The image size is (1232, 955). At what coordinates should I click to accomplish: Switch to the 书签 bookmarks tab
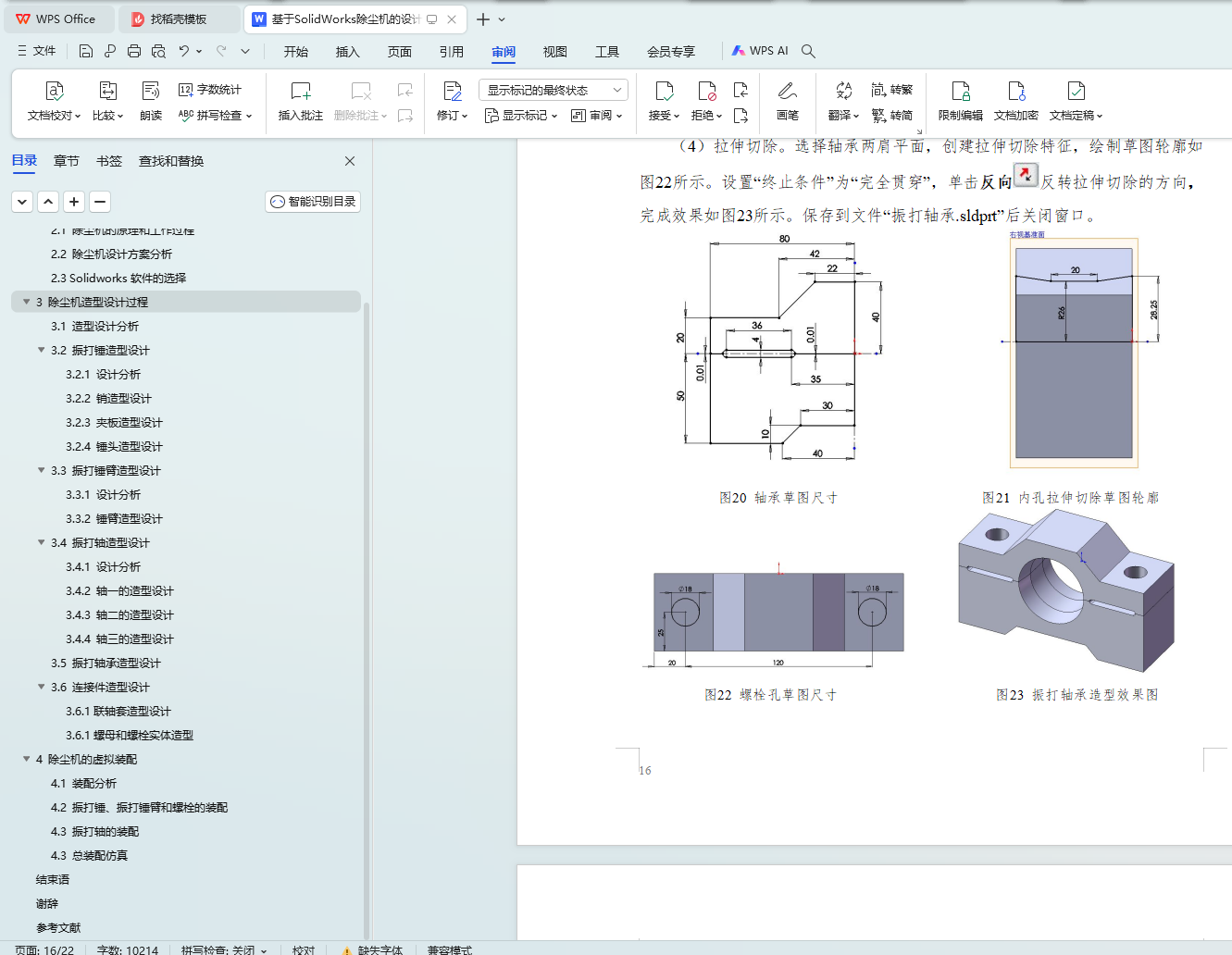point(109,161)
